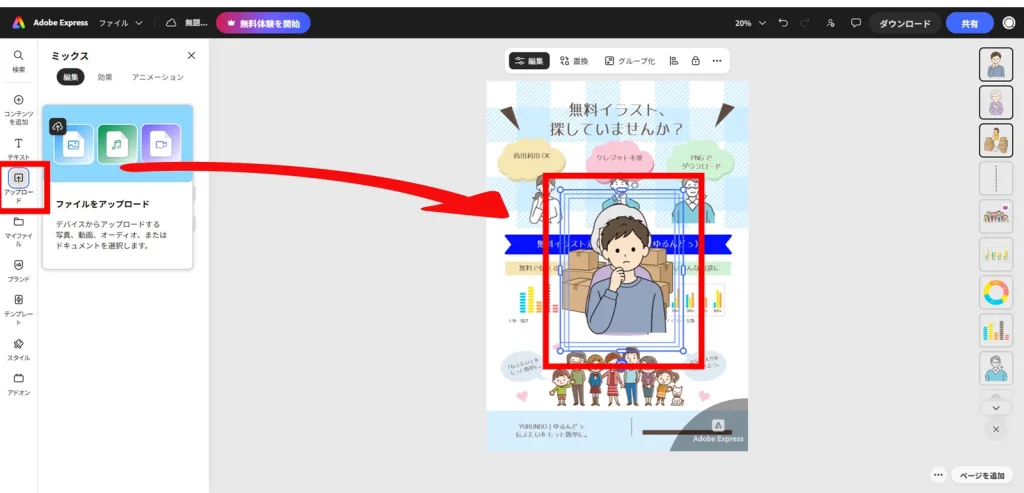
Task: Open more options in floating toolbar
Action: click(717, 61)
